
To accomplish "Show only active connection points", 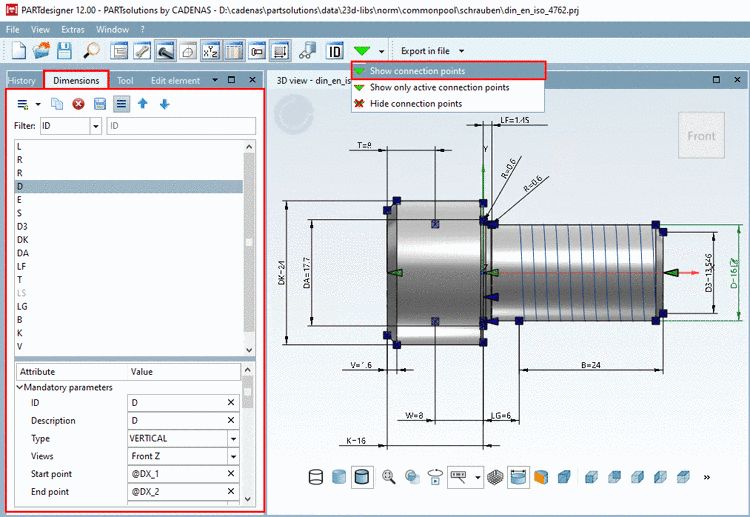I will pyautogui.click(x=439, y=87).
